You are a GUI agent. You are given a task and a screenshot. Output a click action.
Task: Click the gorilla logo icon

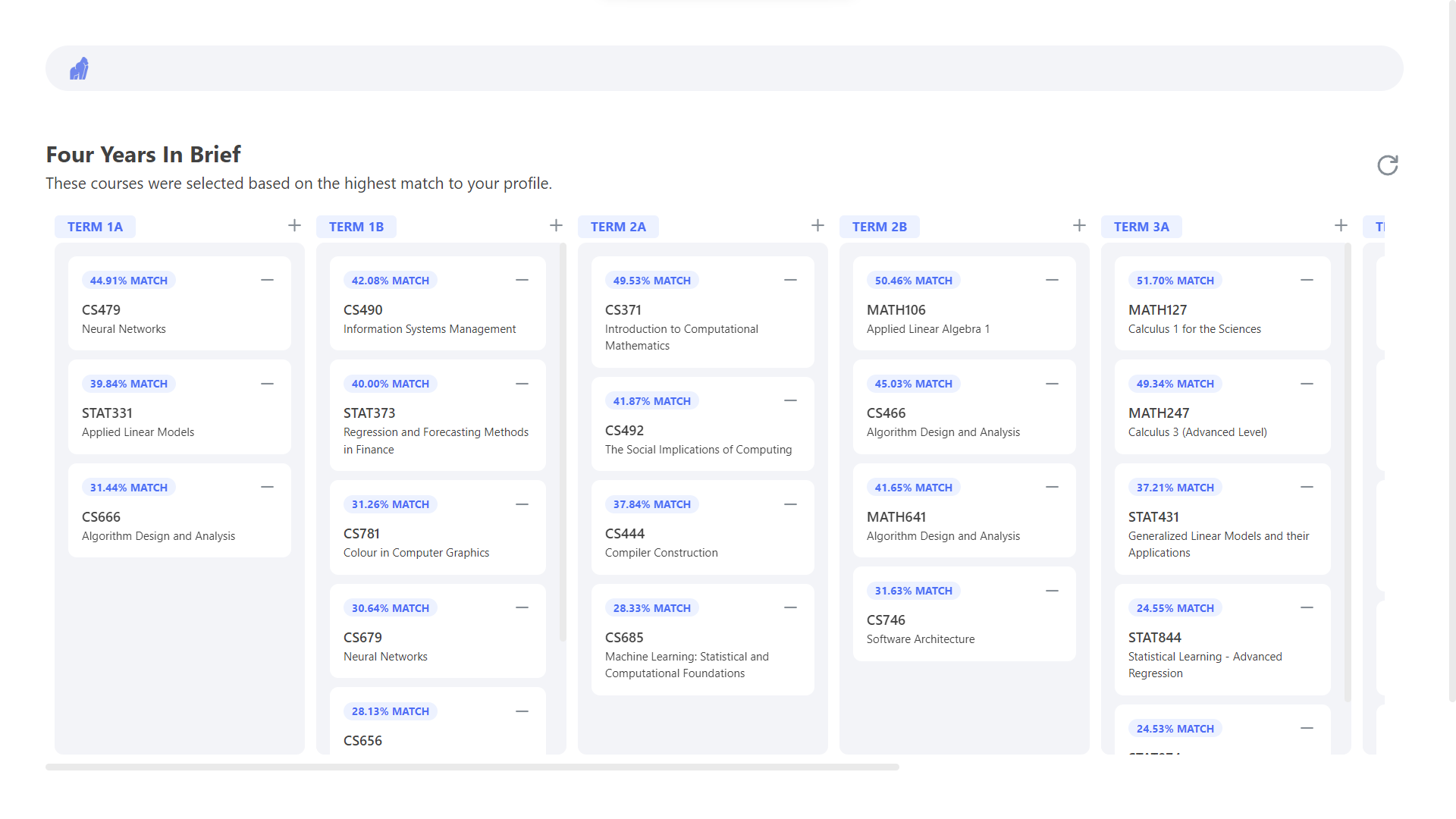pyautogui.click(x=79, y=69)
